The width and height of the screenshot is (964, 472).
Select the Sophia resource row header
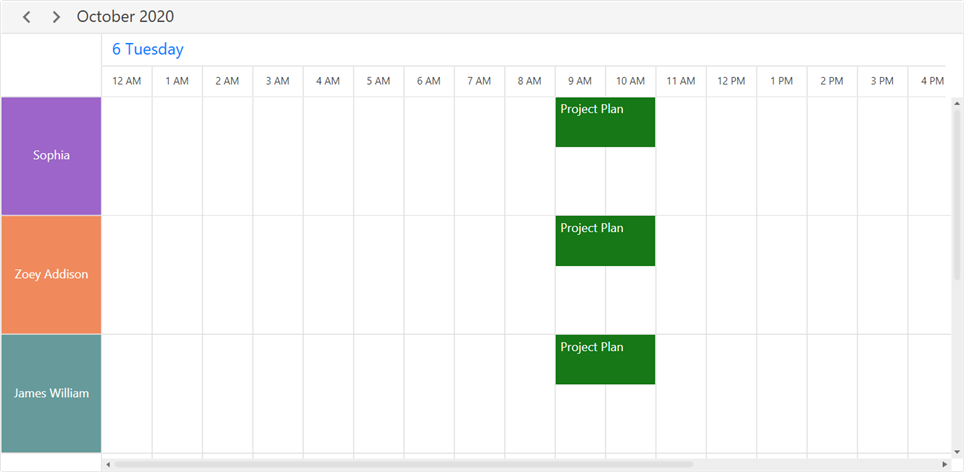51,156
